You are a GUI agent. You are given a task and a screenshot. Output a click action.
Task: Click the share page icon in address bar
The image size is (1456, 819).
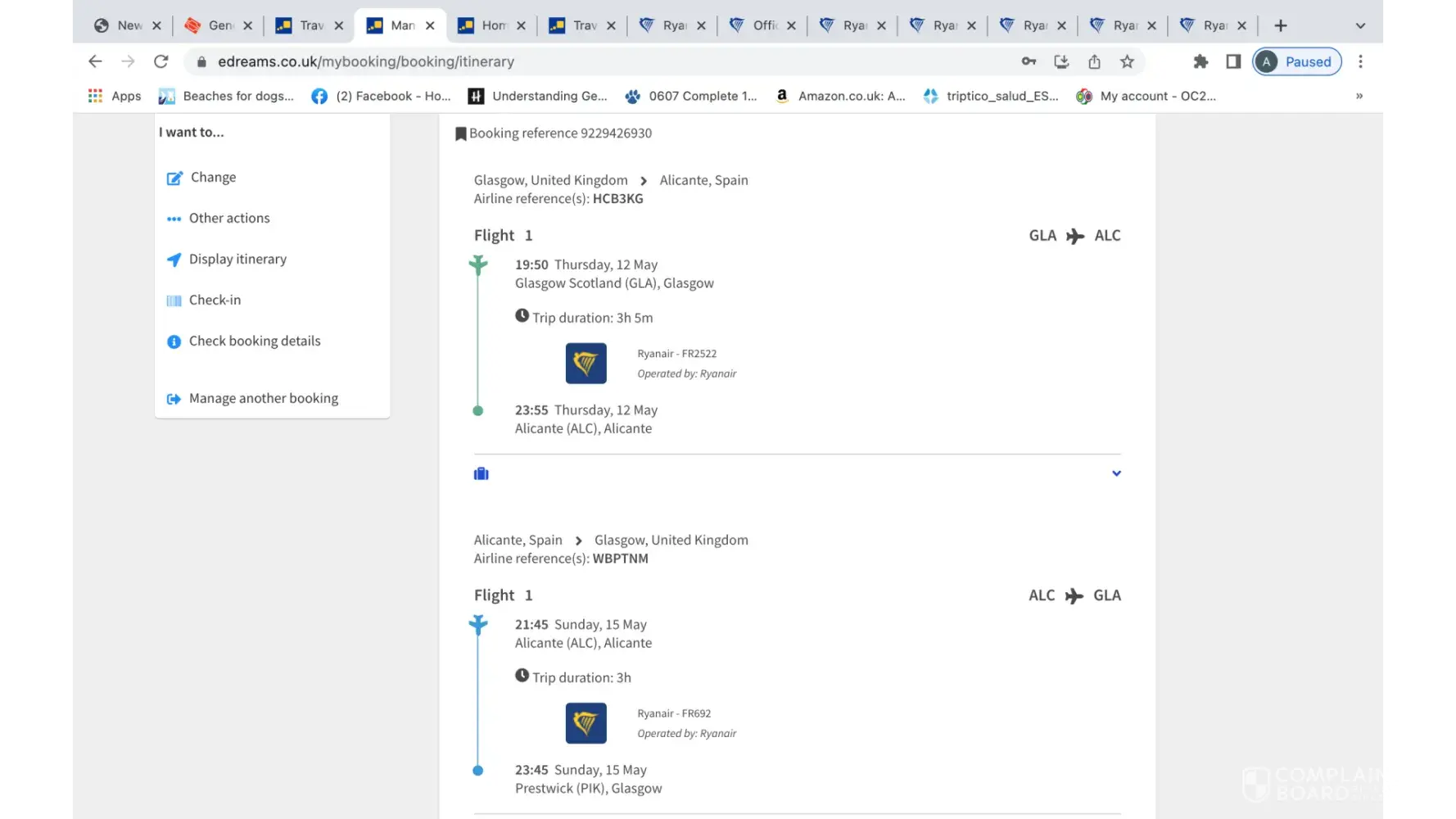pyautogui.click(x=1094, y=61)
